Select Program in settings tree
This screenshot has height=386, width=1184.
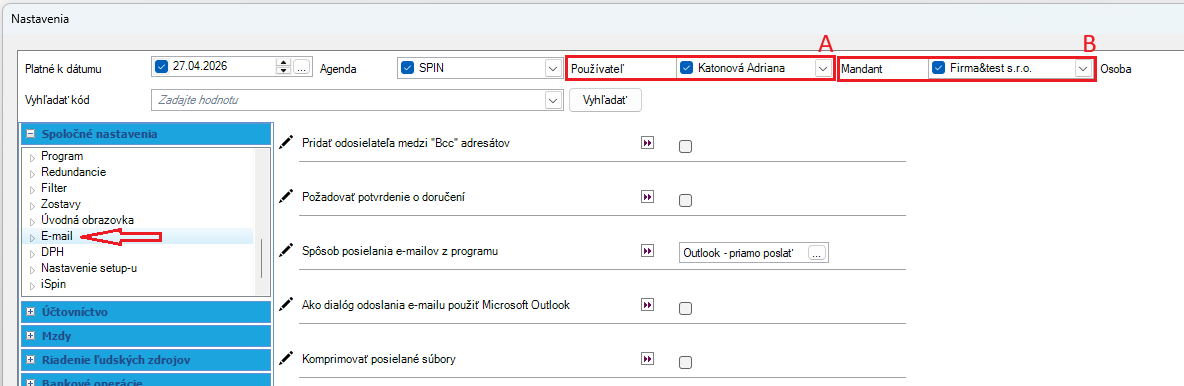coord(62,156)
